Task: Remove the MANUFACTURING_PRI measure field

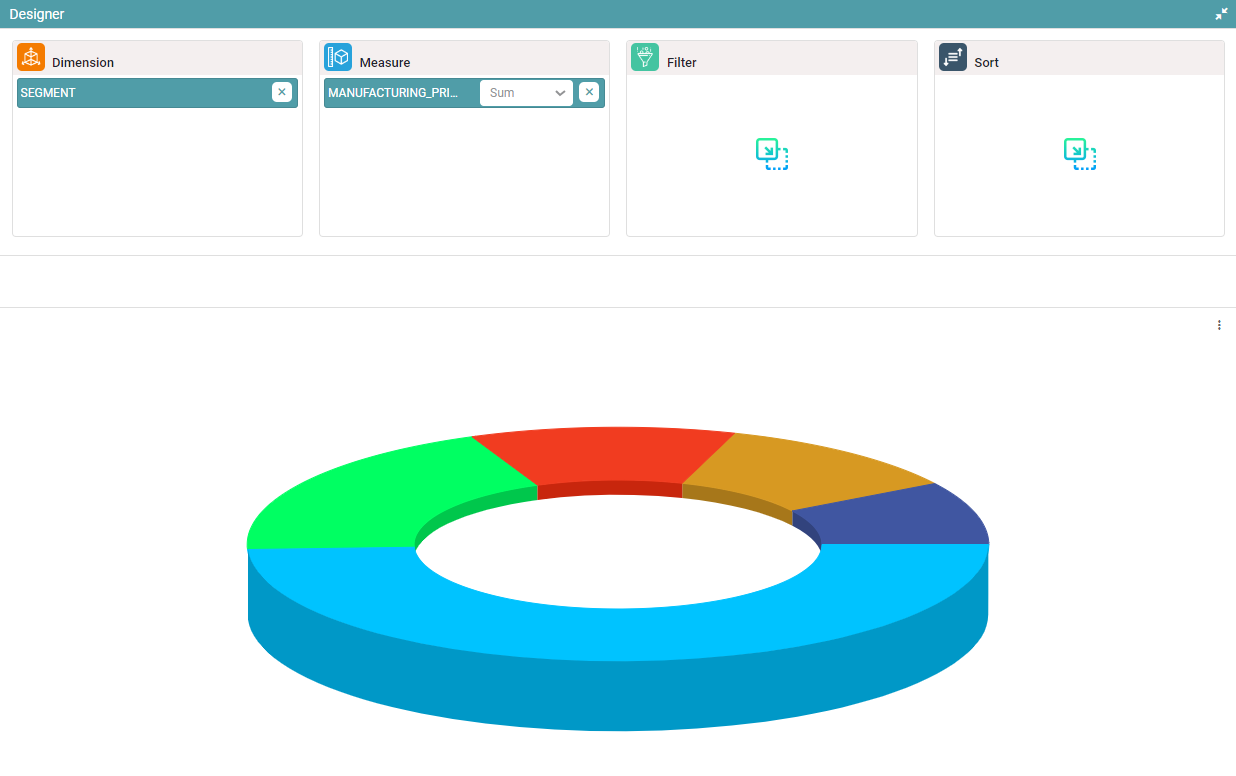Action: (589, 92)
